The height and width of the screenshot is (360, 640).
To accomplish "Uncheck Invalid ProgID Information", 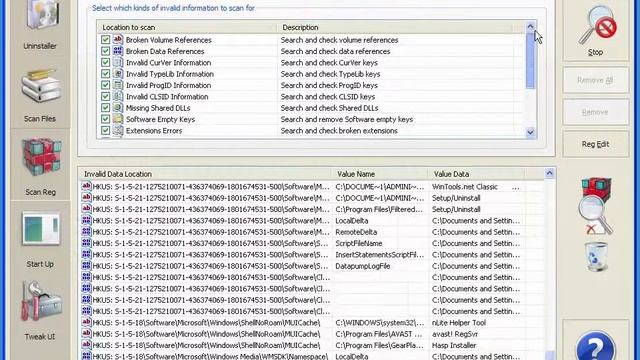I will pyautogui.click(x=105, y=85).
